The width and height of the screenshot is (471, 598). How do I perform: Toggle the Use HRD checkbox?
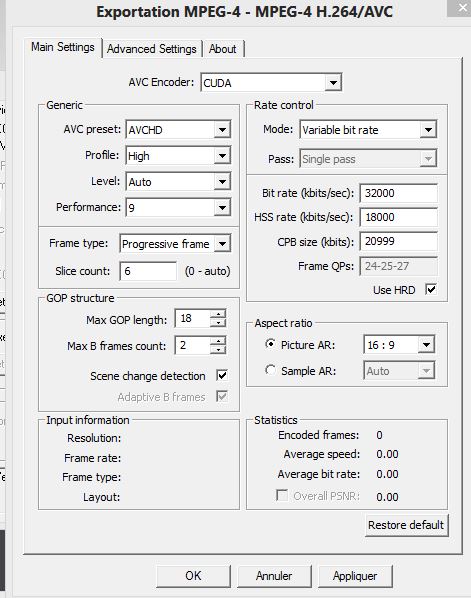431,289
